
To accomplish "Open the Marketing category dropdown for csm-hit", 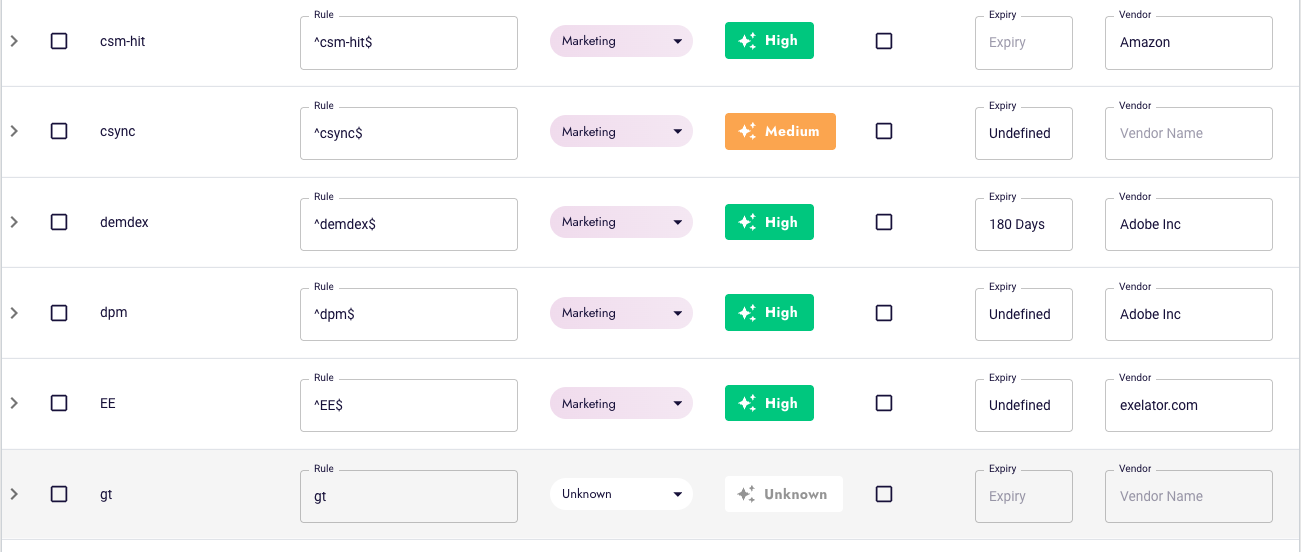I will click(x=621, y=41).
